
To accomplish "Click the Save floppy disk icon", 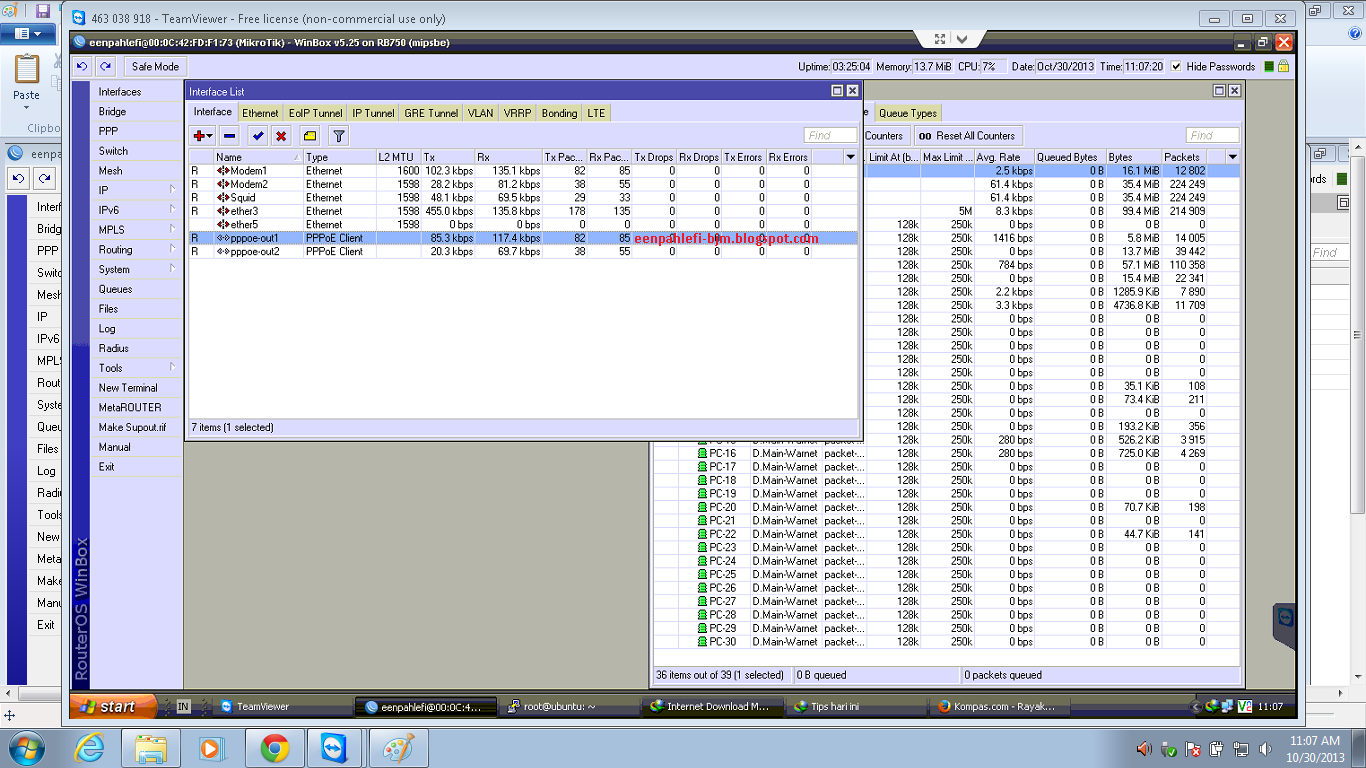I will [42, 11].
